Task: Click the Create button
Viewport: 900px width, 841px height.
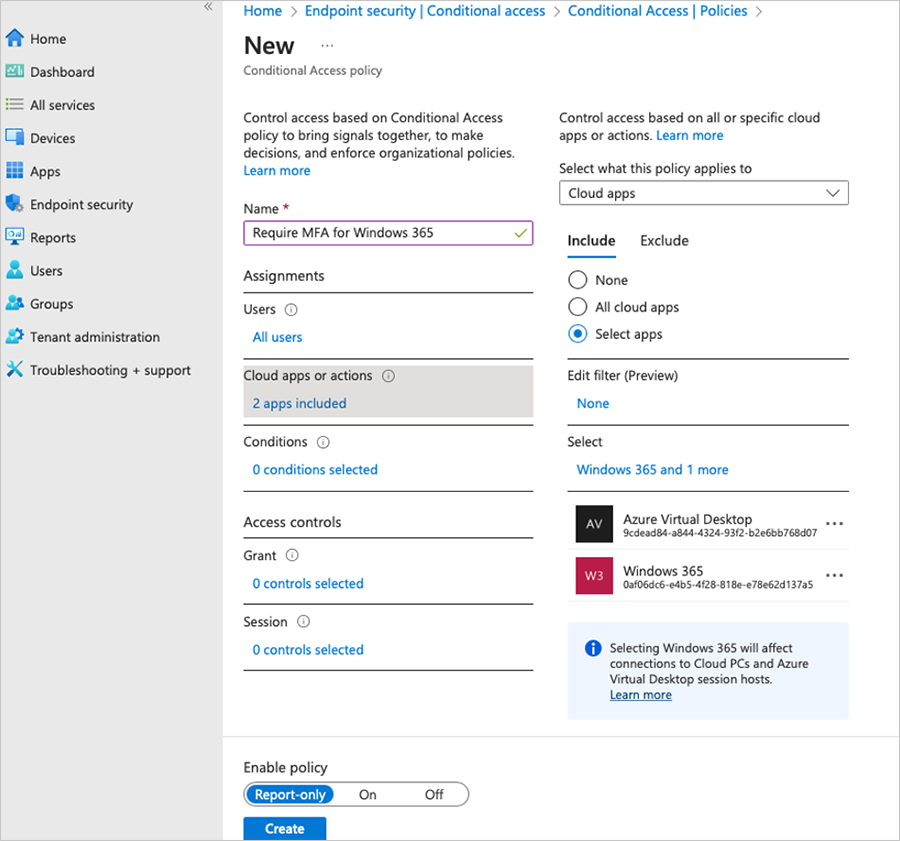Action: click(x=285, y=828)
